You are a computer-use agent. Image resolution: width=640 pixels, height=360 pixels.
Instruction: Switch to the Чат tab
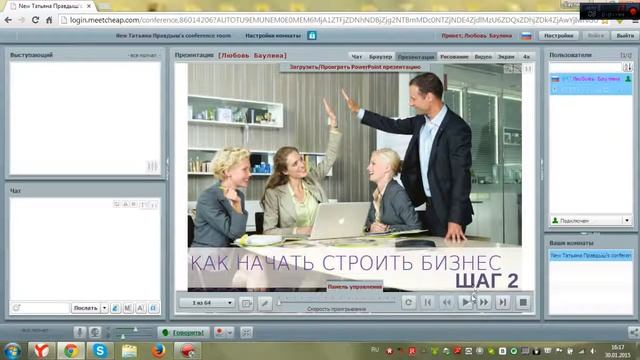coord(357,57)
